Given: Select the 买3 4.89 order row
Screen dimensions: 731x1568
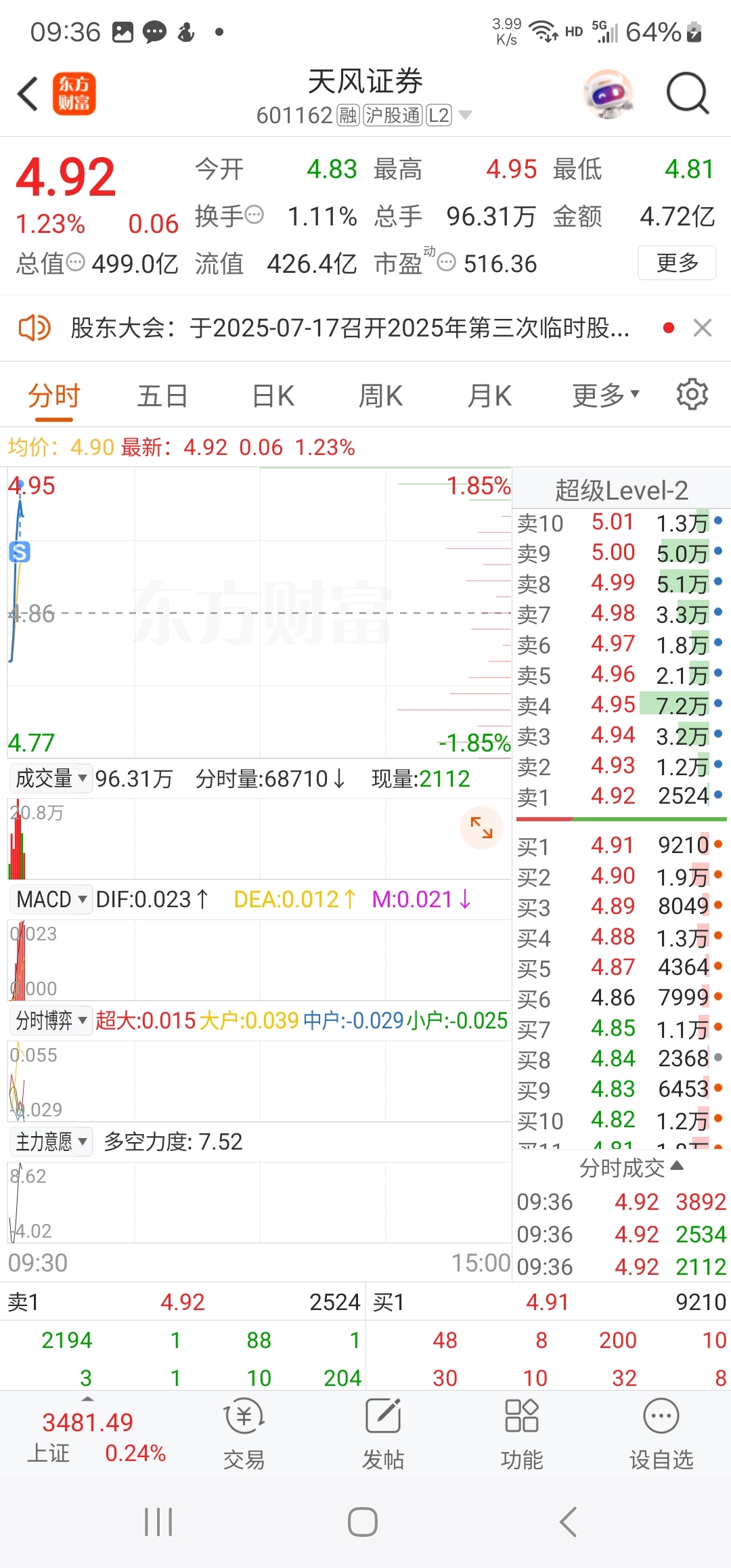Looking at the screenshot, I should tap(620, 907).
